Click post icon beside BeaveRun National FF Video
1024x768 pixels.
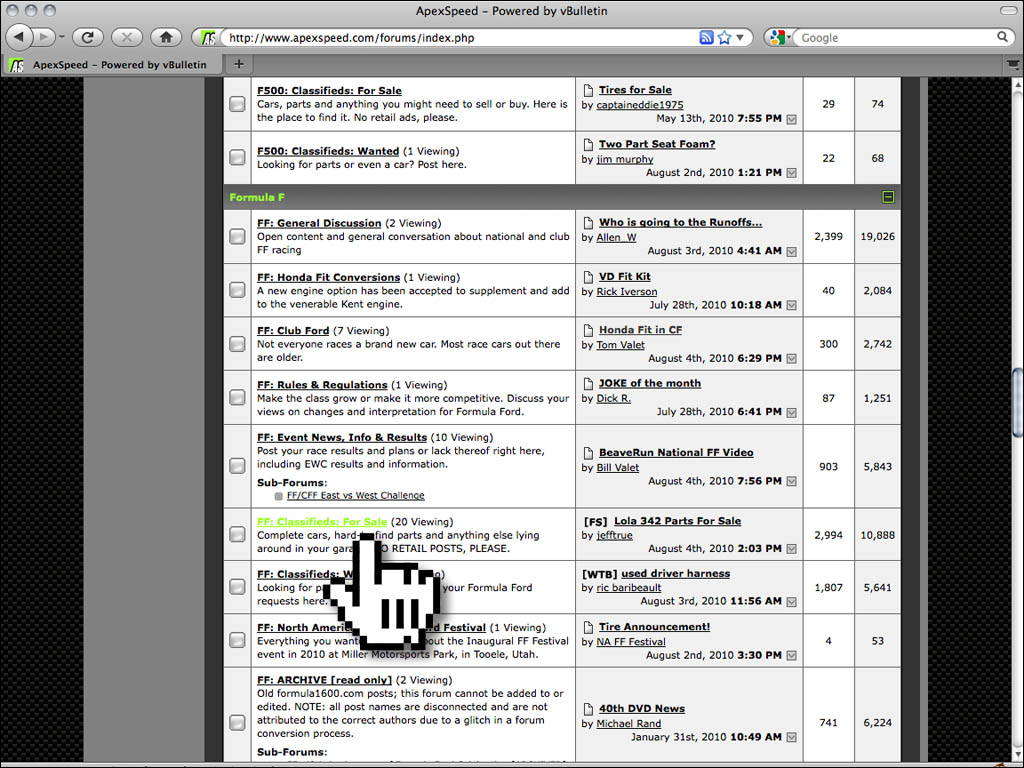(x=588, y=453)
